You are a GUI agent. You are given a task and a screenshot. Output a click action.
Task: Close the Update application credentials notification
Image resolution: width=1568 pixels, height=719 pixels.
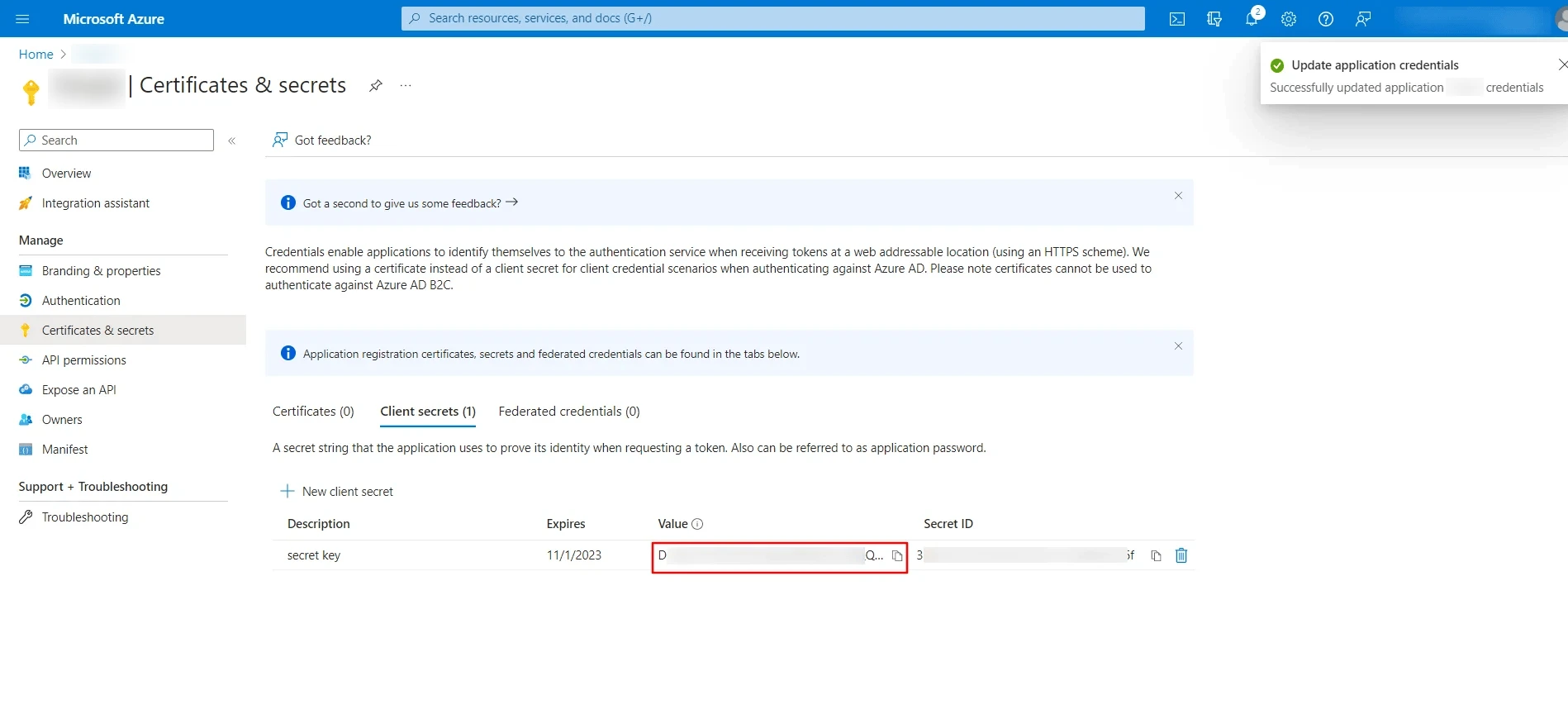(x=1561, y=64)
